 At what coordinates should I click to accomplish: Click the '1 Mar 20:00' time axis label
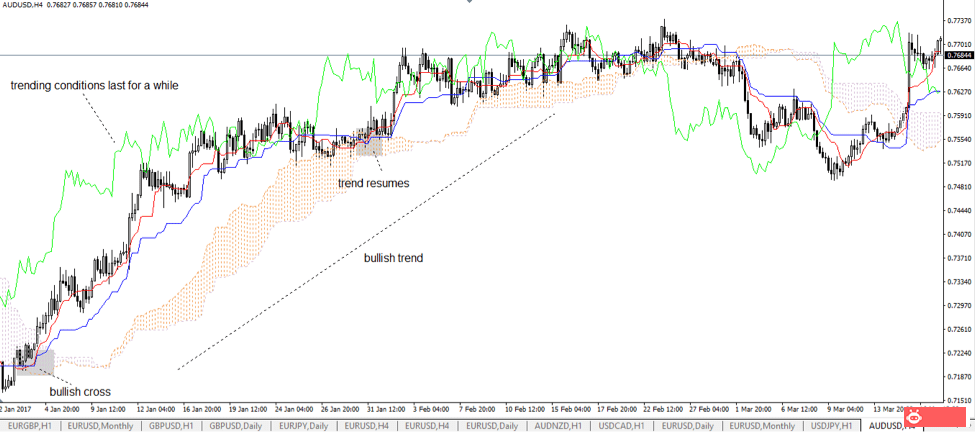tap(754, 410)
